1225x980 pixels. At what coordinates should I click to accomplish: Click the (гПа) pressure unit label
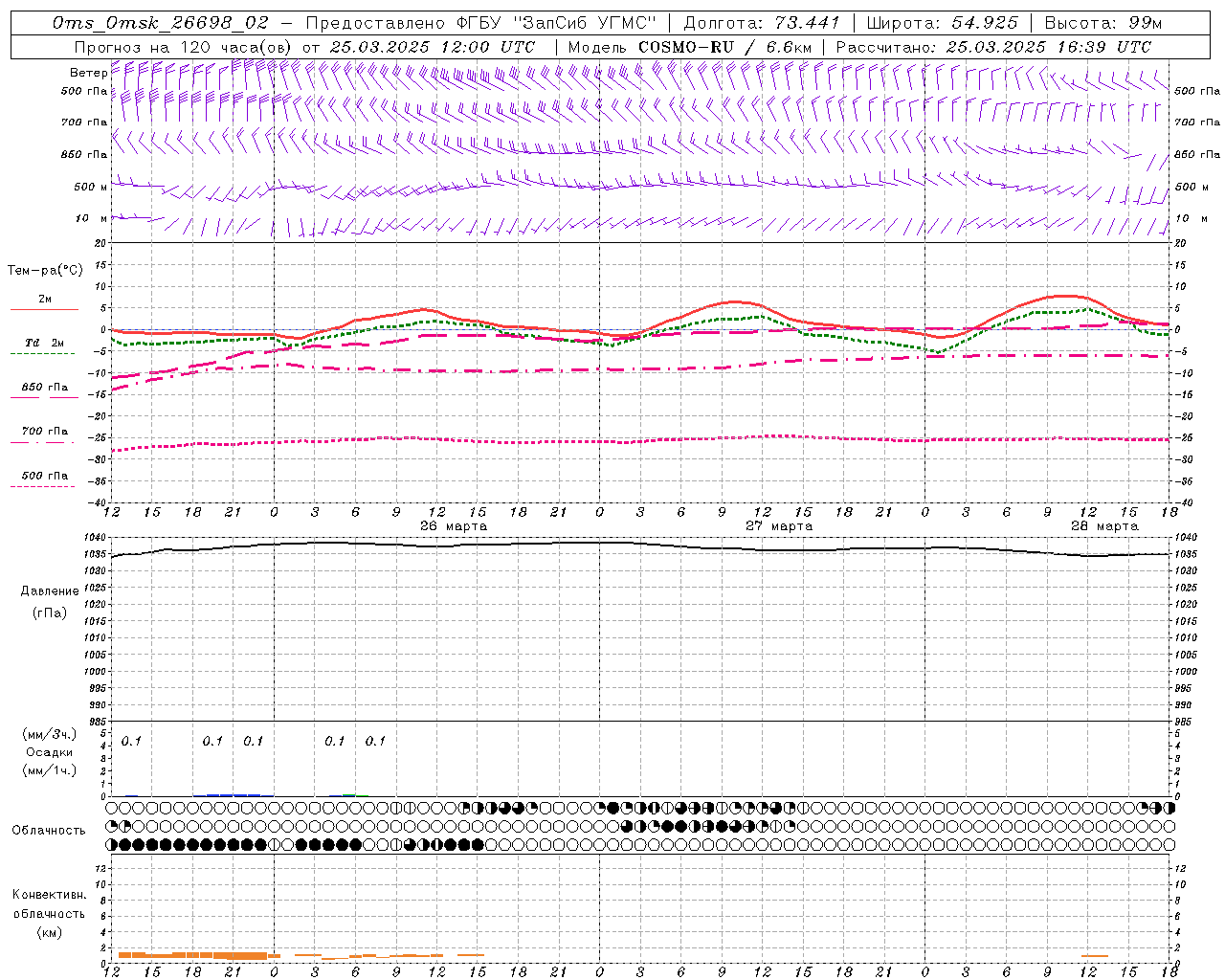click(50, 612)
